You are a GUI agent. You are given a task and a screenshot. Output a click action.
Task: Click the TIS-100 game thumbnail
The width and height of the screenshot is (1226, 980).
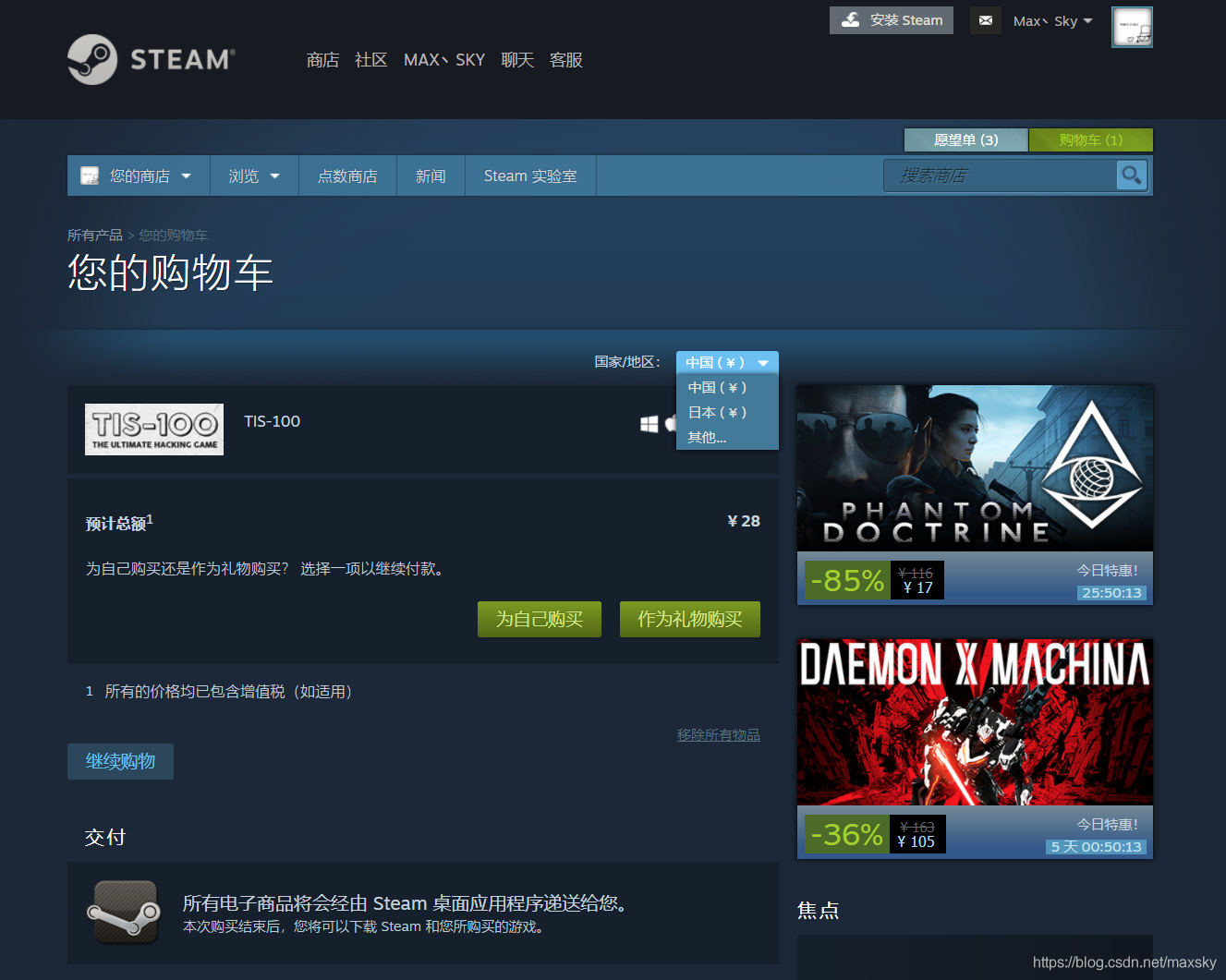pyautogui.click(x=154, y=430)
